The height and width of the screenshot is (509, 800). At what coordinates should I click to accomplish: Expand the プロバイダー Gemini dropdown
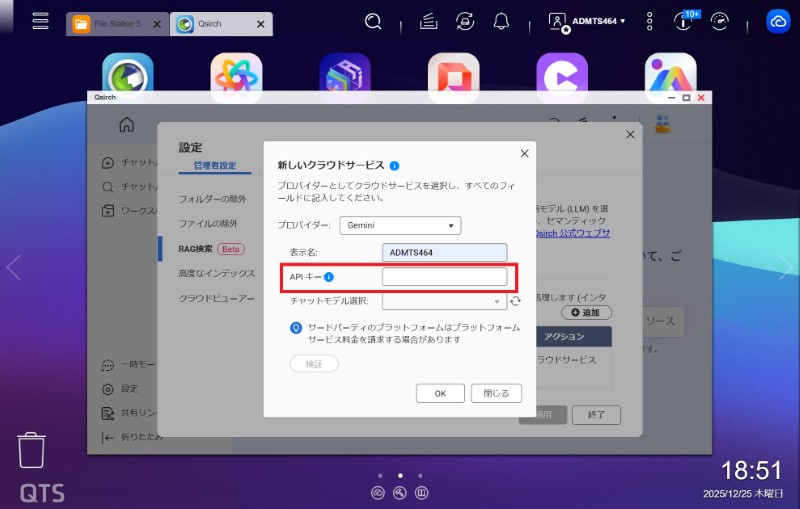(400, 226)
